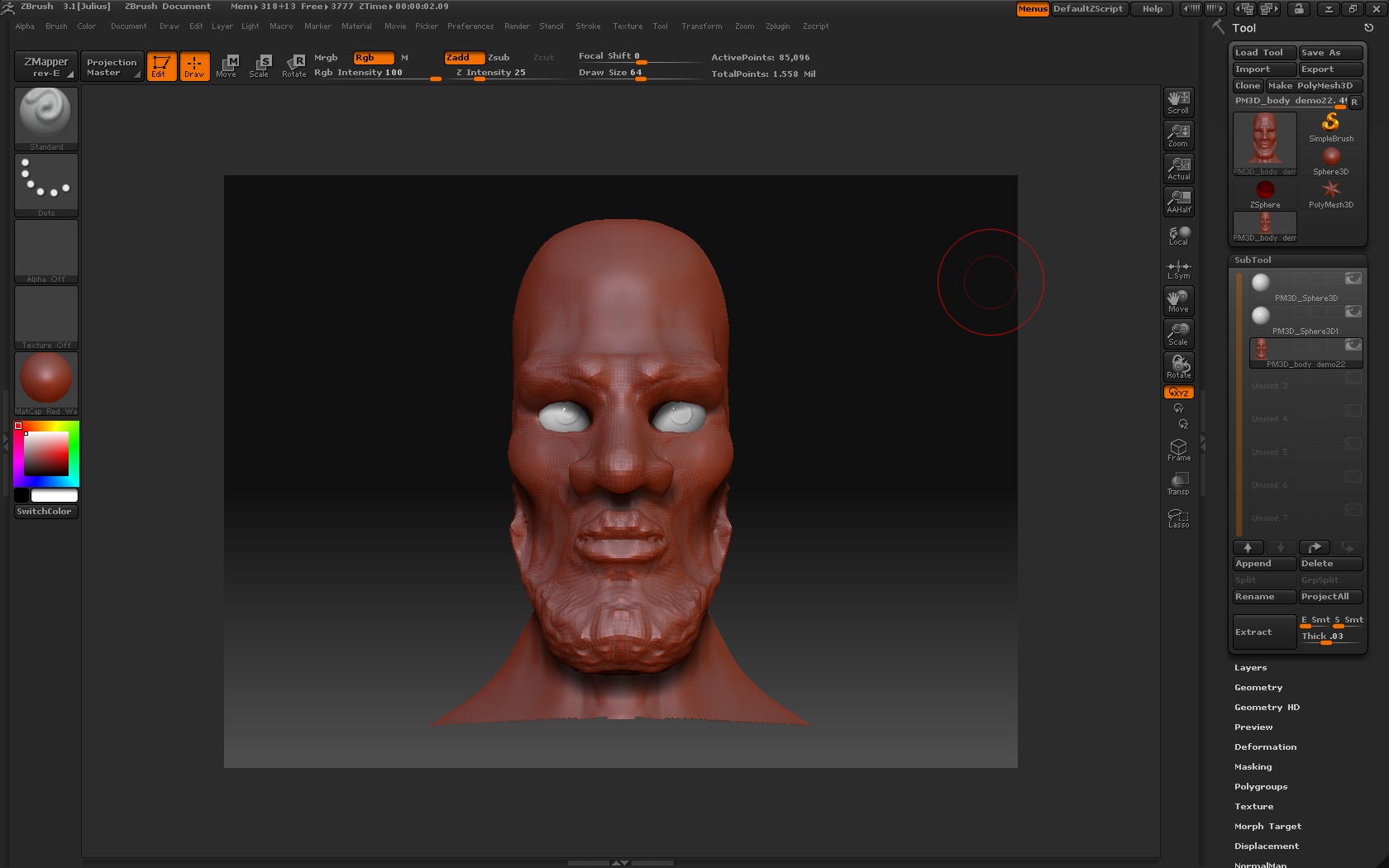
Task: Click the Load Tool button
Action: (x=1263, y=53)
